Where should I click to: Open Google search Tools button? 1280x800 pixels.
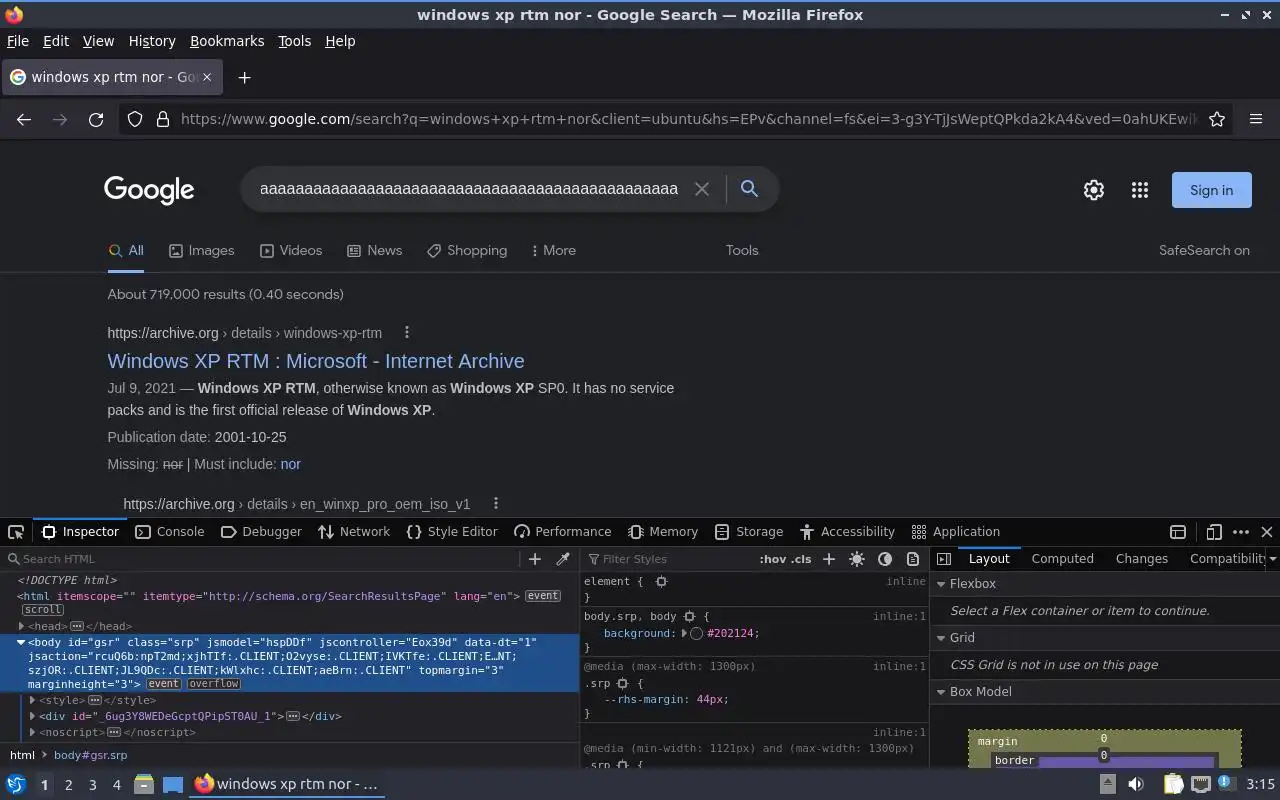point(742,251)
